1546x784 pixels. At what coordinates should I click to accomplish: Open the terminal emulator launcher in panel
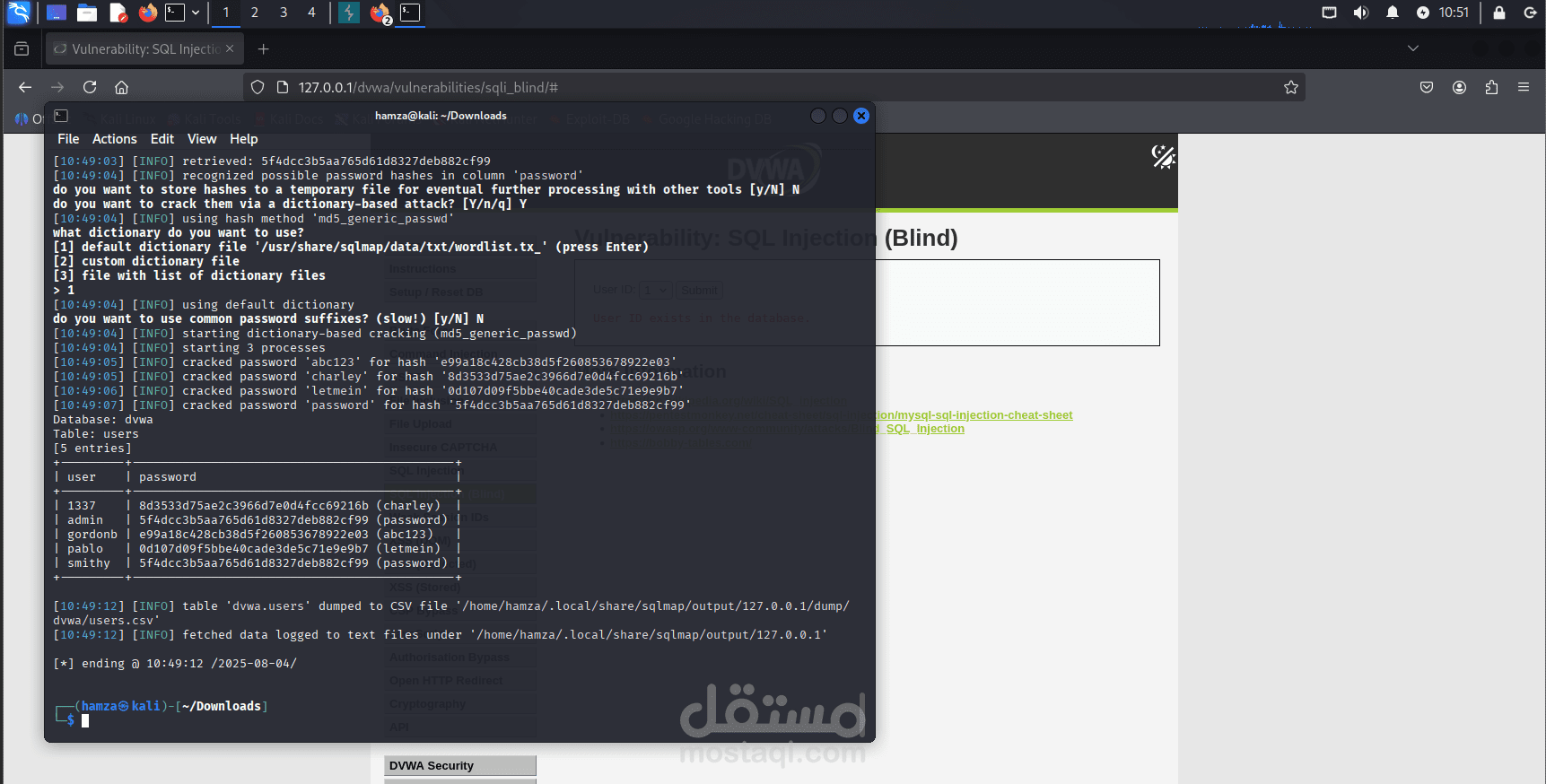click(x=175, y=13)
